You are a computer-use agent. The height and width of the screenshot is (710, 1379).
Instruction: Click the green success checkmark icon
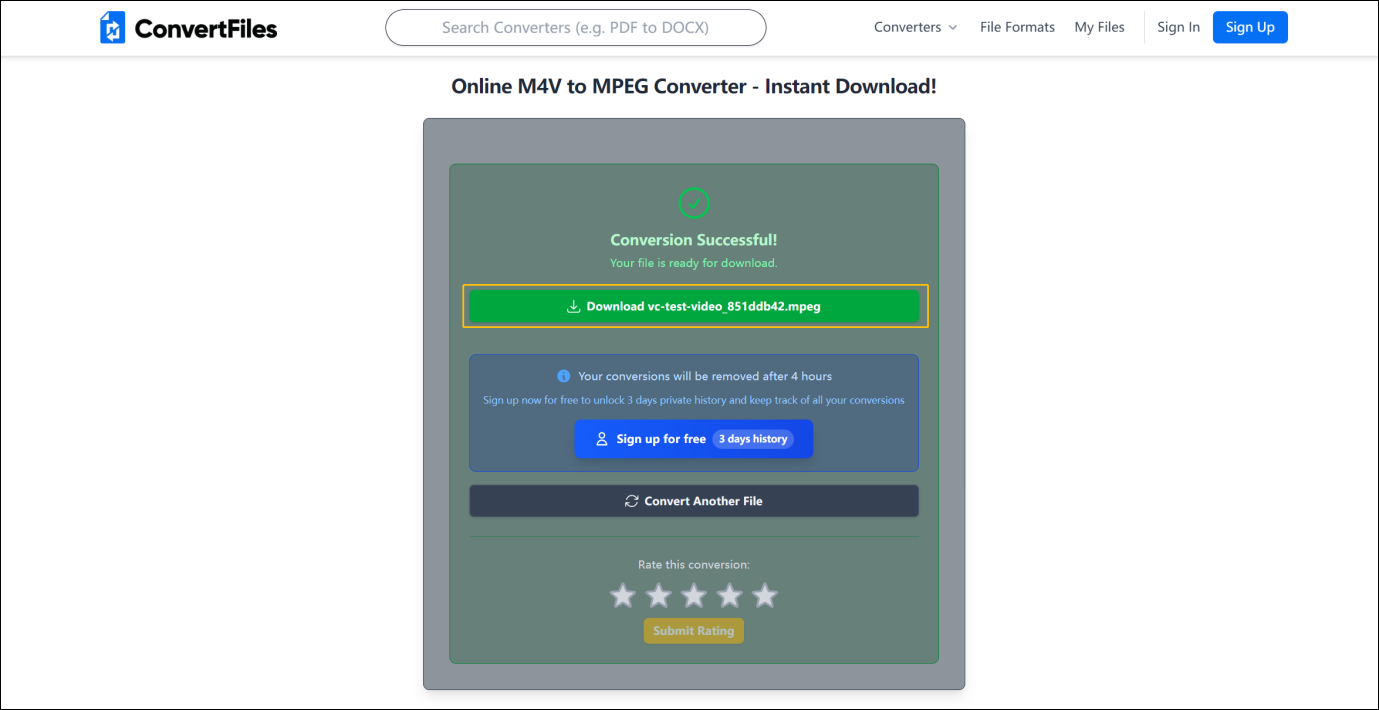click(694, 203)
